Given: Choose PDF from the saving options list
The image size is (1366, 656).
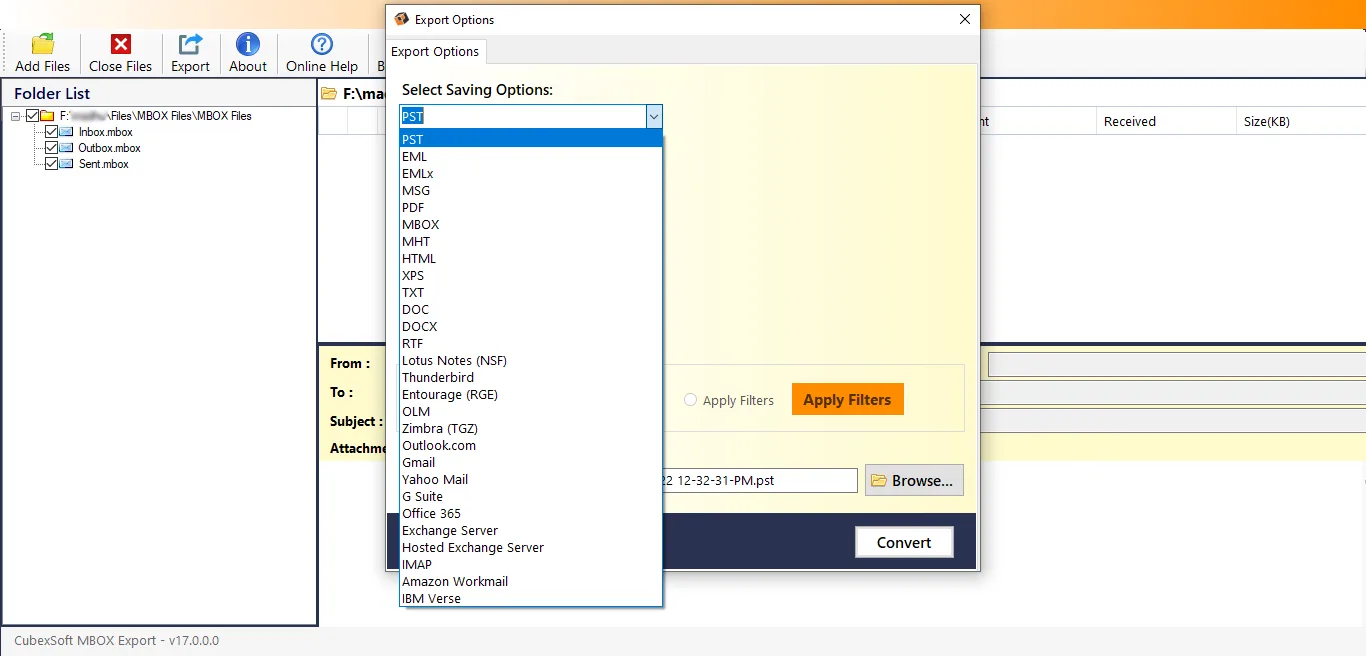Looking at the screenshot, I should click(x=531, y=207).
